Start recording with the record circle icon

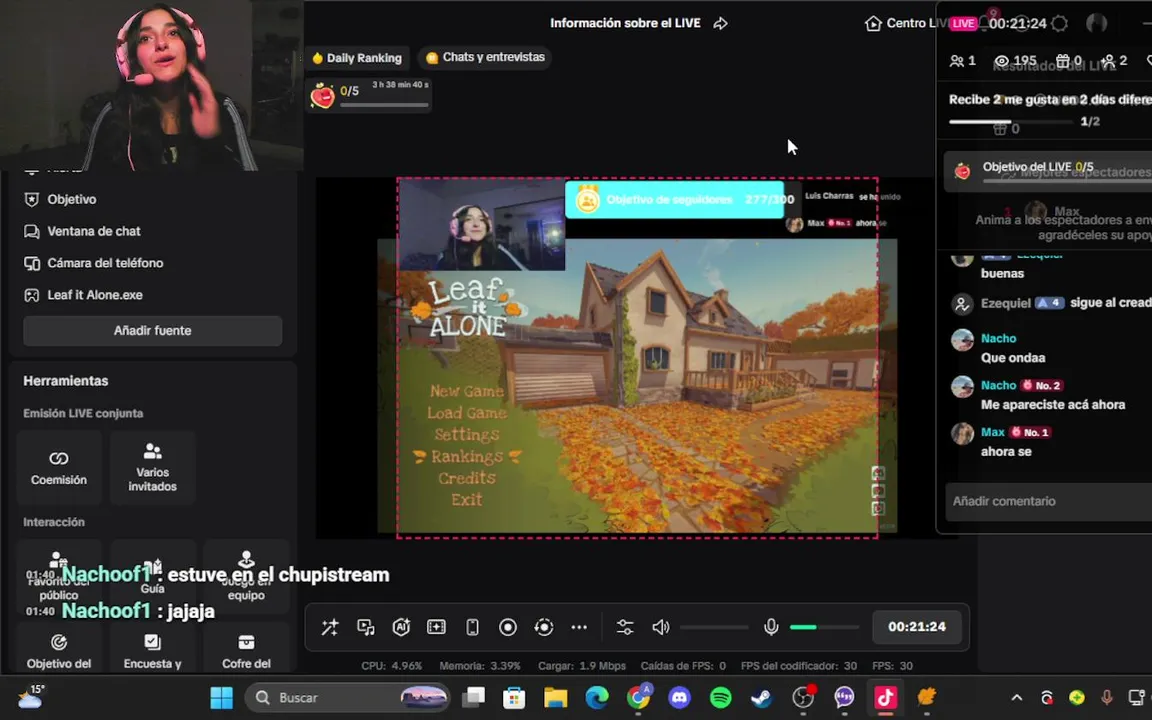pos(508,627)
